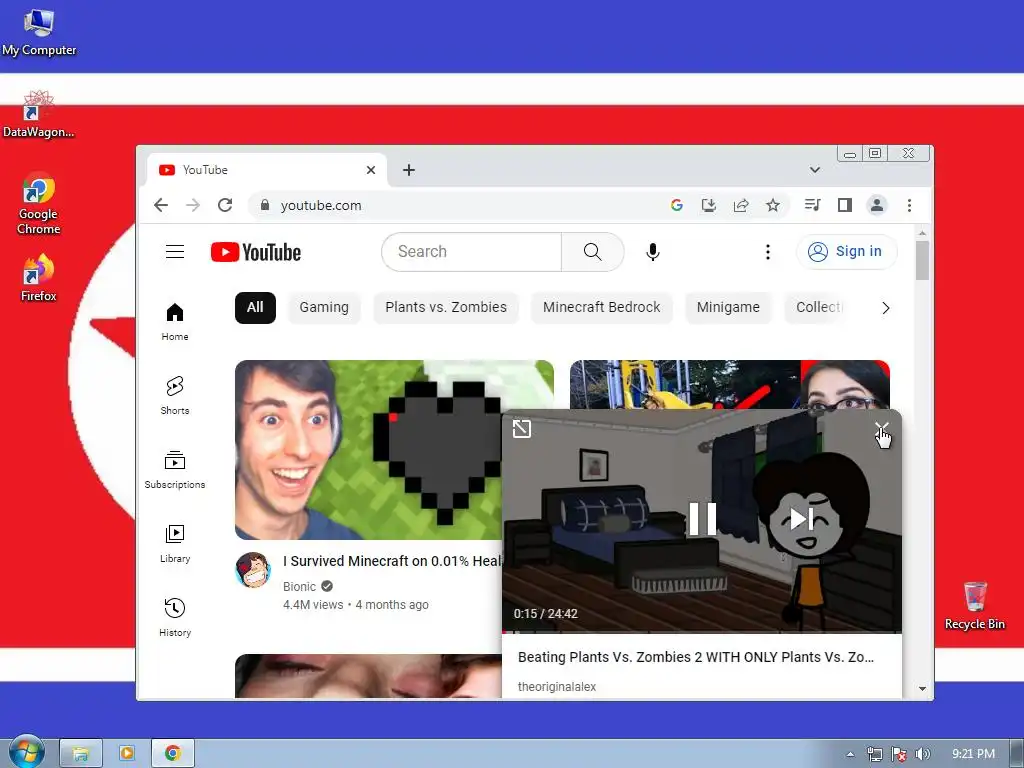Open Library in the sidebar

pyautogui.click(x=175, y=544)
